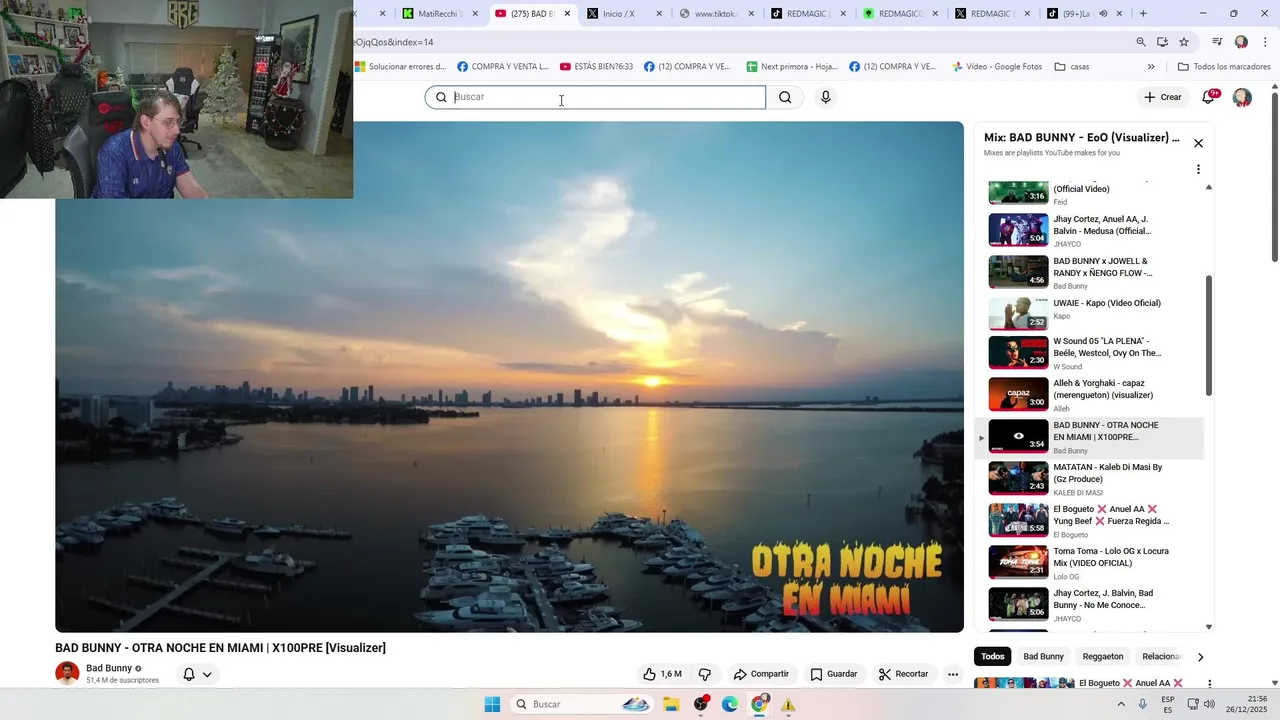Click the playlist scrollbar down arrow
1280x720 pixels.
(x=1209, y=627)
